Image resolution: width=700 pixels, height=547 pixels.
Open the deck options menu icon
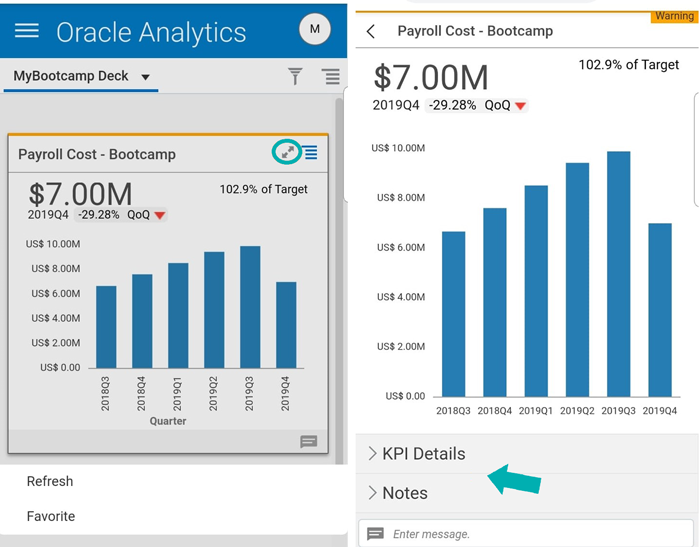pos(331,76)
